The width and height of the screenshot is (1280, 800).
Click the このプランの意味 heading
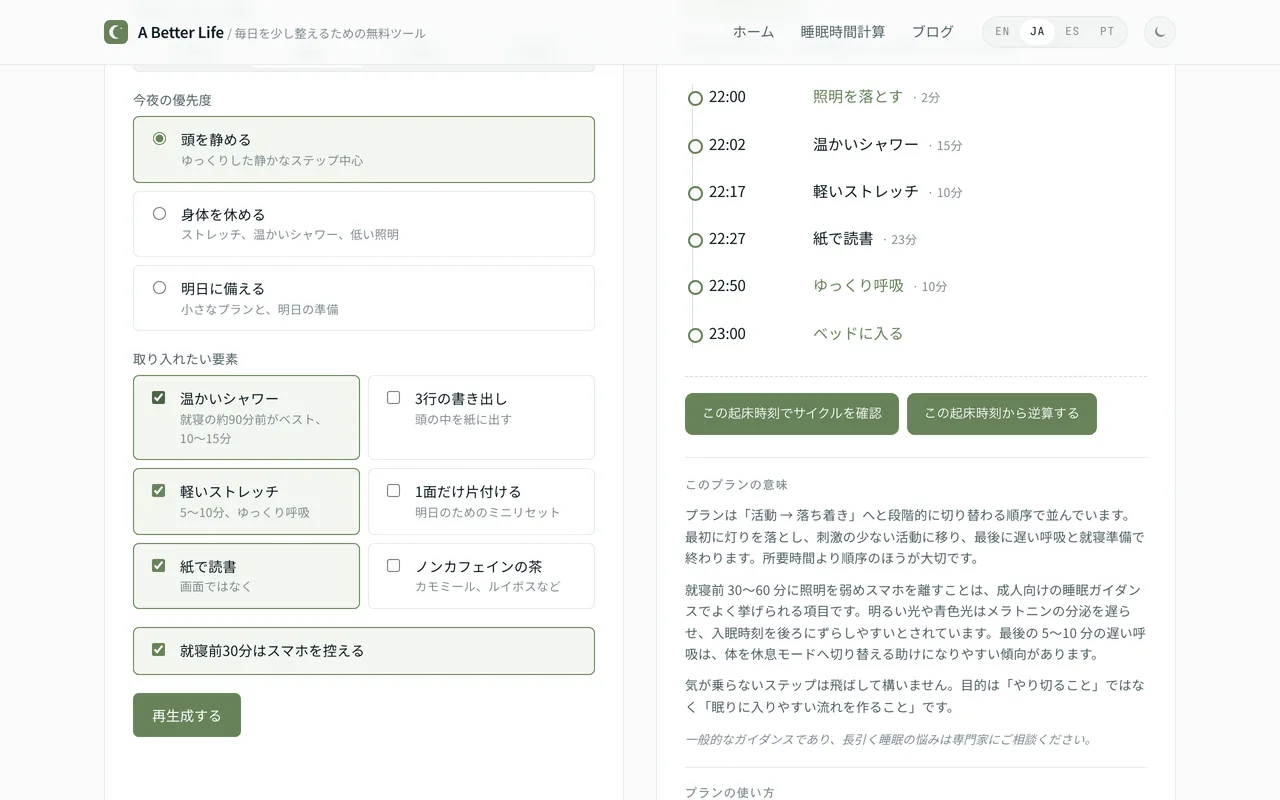click(x=736, y=485)
